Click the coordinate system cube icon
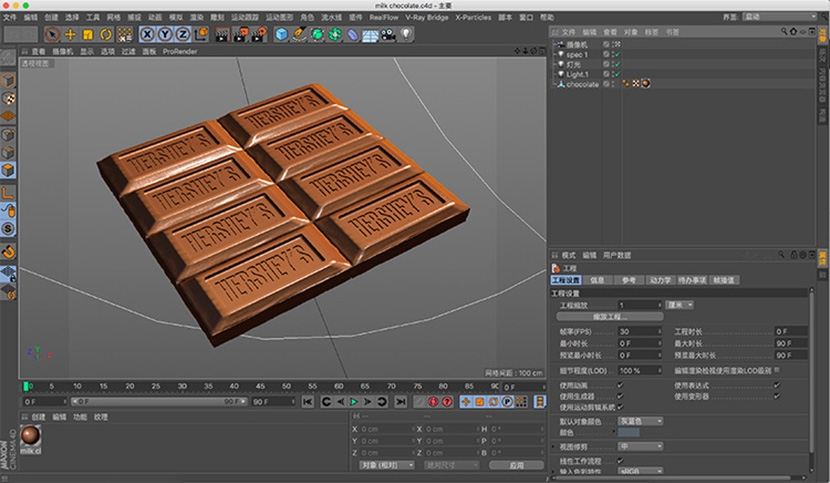Viewport: 830px width, 483px height. tap(201, 34)
